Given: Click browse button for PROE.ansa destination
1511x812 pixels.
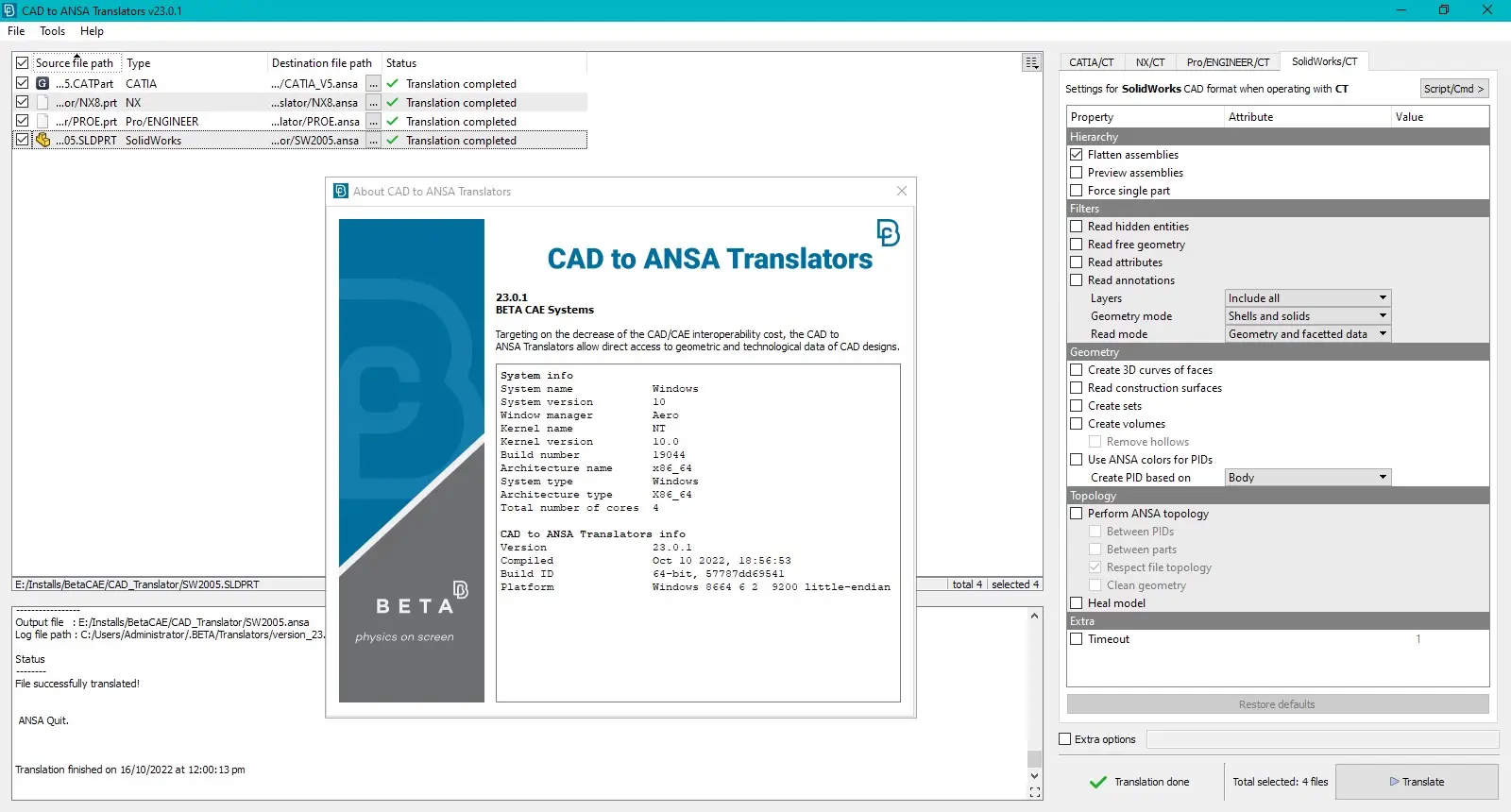Looking at the screenshot, I should [374, 122].
